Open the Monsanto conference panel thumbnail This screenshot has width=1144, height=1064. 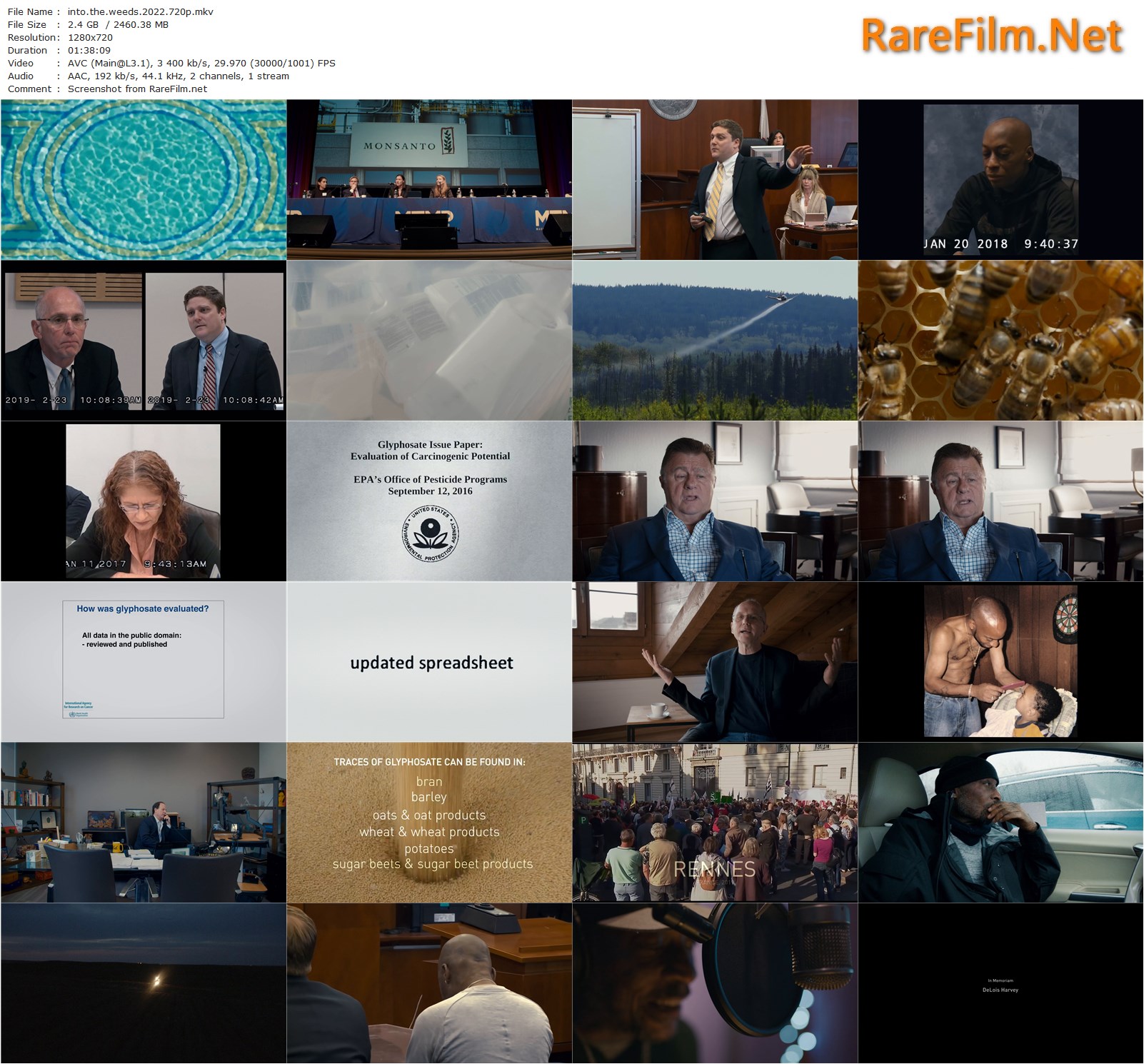coord(429,179)
